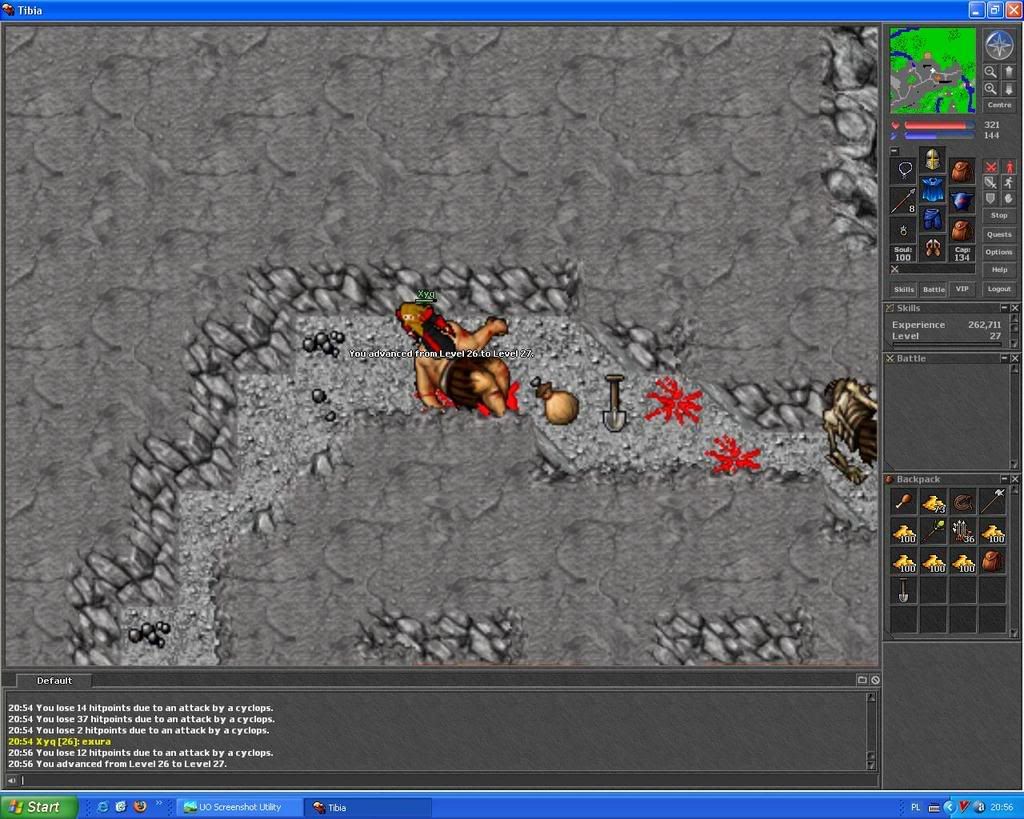The height and width of the screenshot is (819, 1024).
Task: Minimize the Backpack panel
Action: click(x=1004, y=479)
